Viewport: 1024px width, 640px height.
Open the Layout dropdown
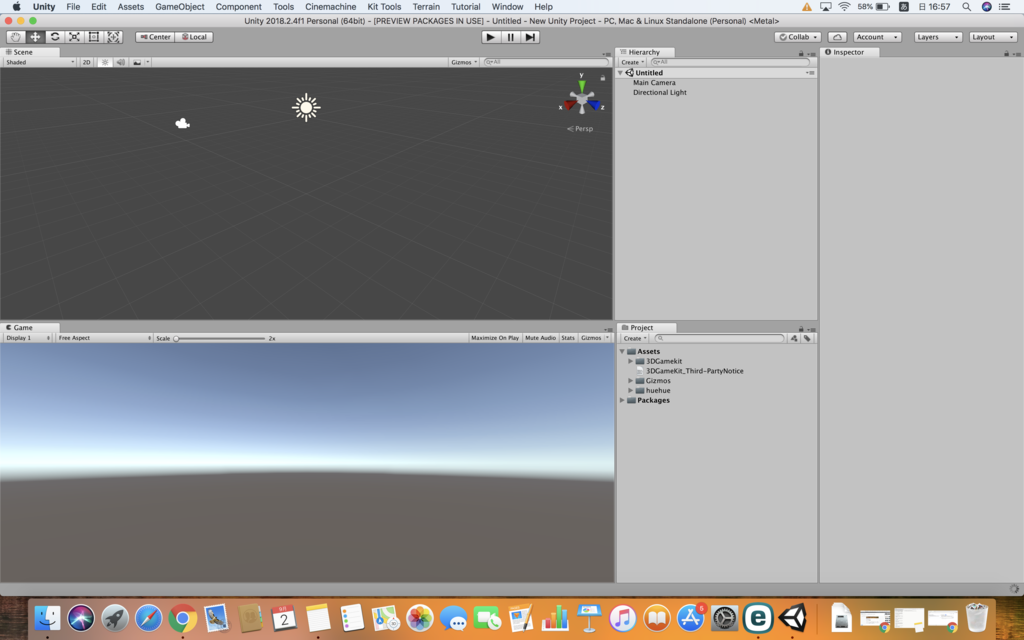click(x=993, y=37)
